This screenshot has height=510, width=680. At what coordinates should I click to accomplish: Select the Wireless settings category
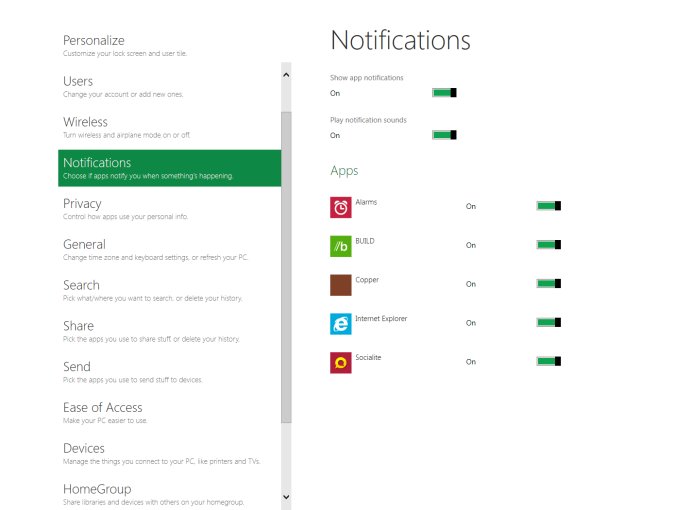point(170,127)
